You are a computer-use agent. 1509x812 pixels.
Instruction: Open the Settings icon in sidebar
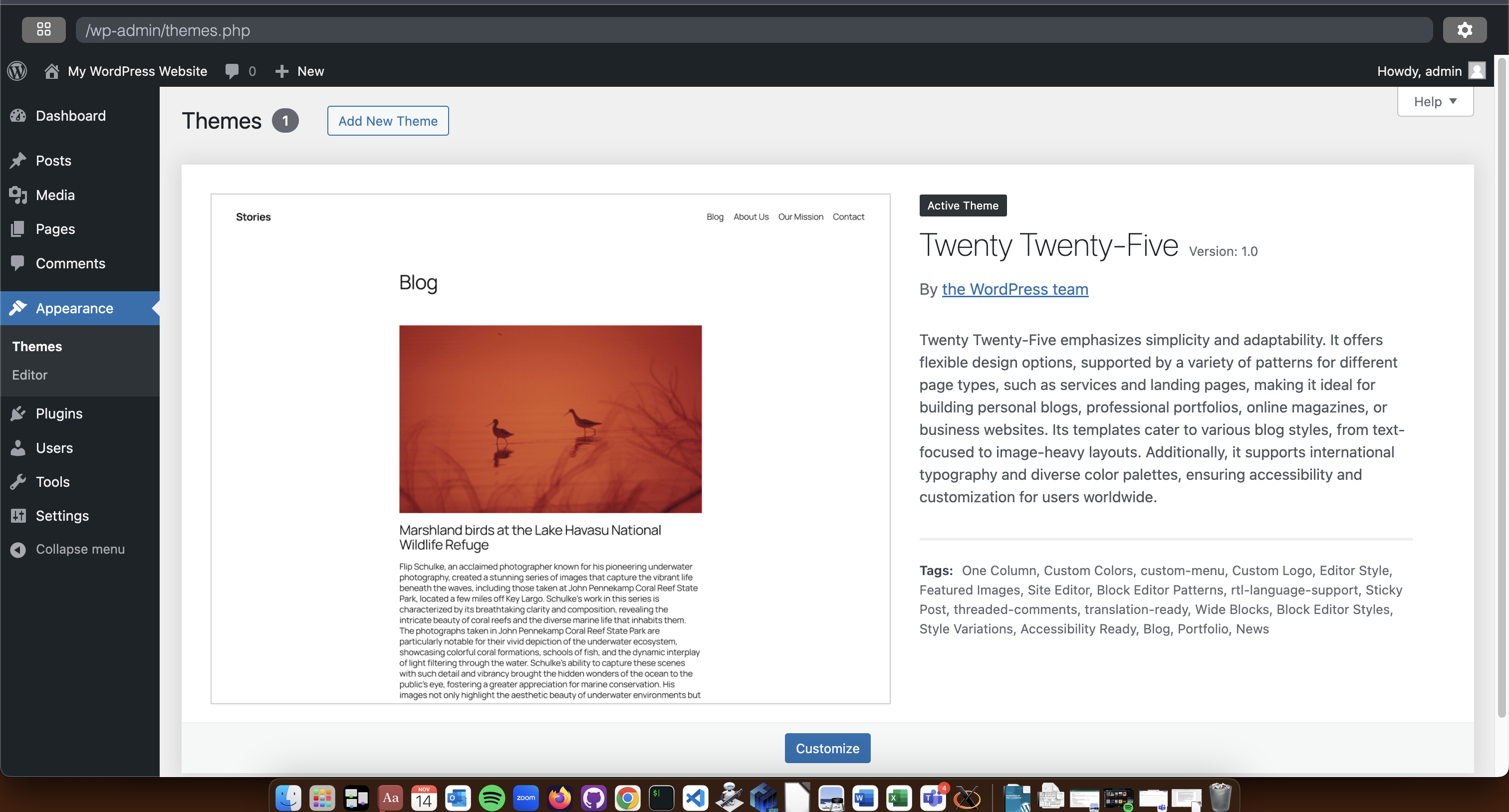18,515
